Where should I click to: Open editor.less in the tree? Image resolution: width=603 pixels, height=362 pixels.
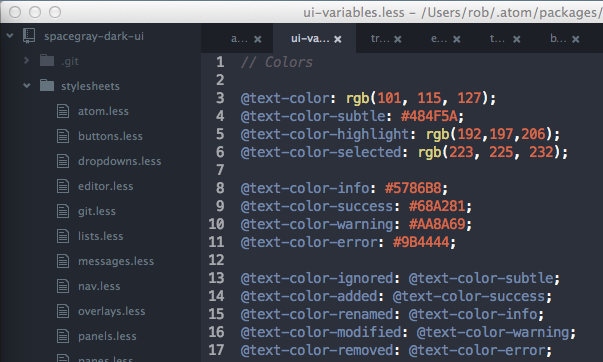pyautogui.click(x=106, y=186)
